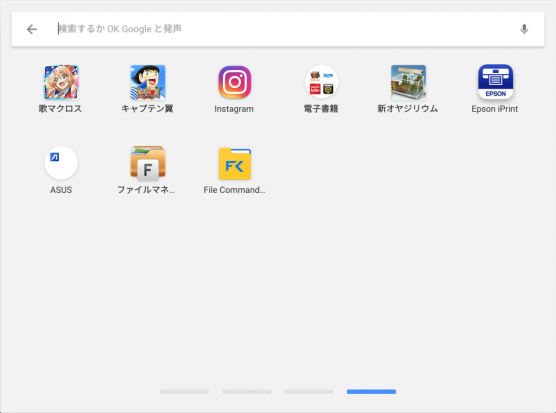The image size is (556, 413).
Task: Launch the 新オヤジリウム app
Action: (x=408, y=82)
